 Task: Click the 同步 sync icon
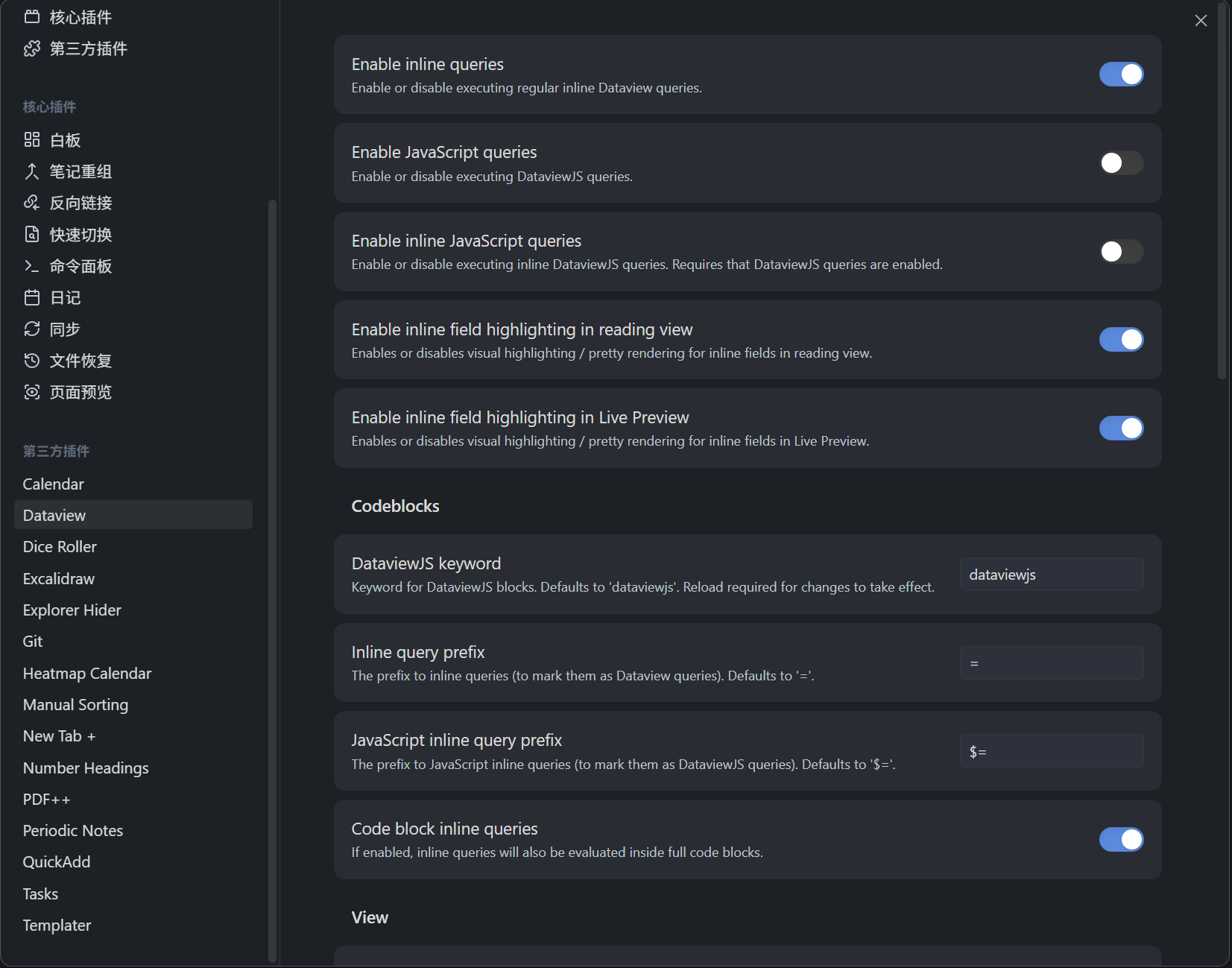[32, 329]
